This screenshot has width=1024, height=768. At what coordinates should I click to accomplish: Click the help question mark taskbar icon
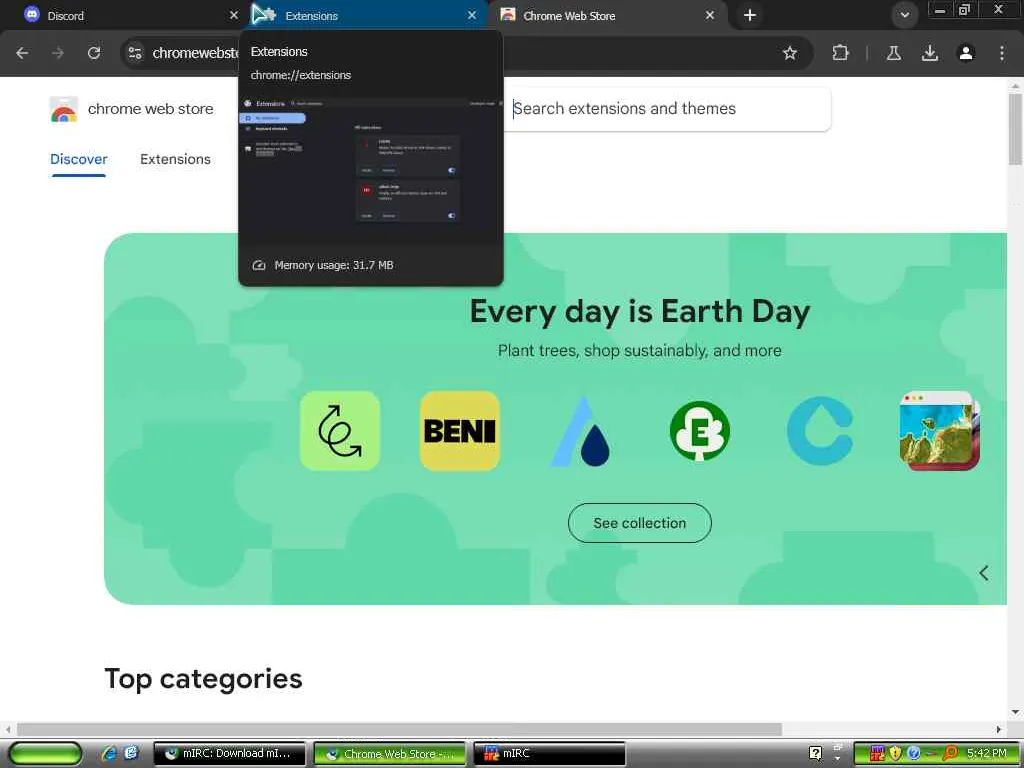point(816,754)
